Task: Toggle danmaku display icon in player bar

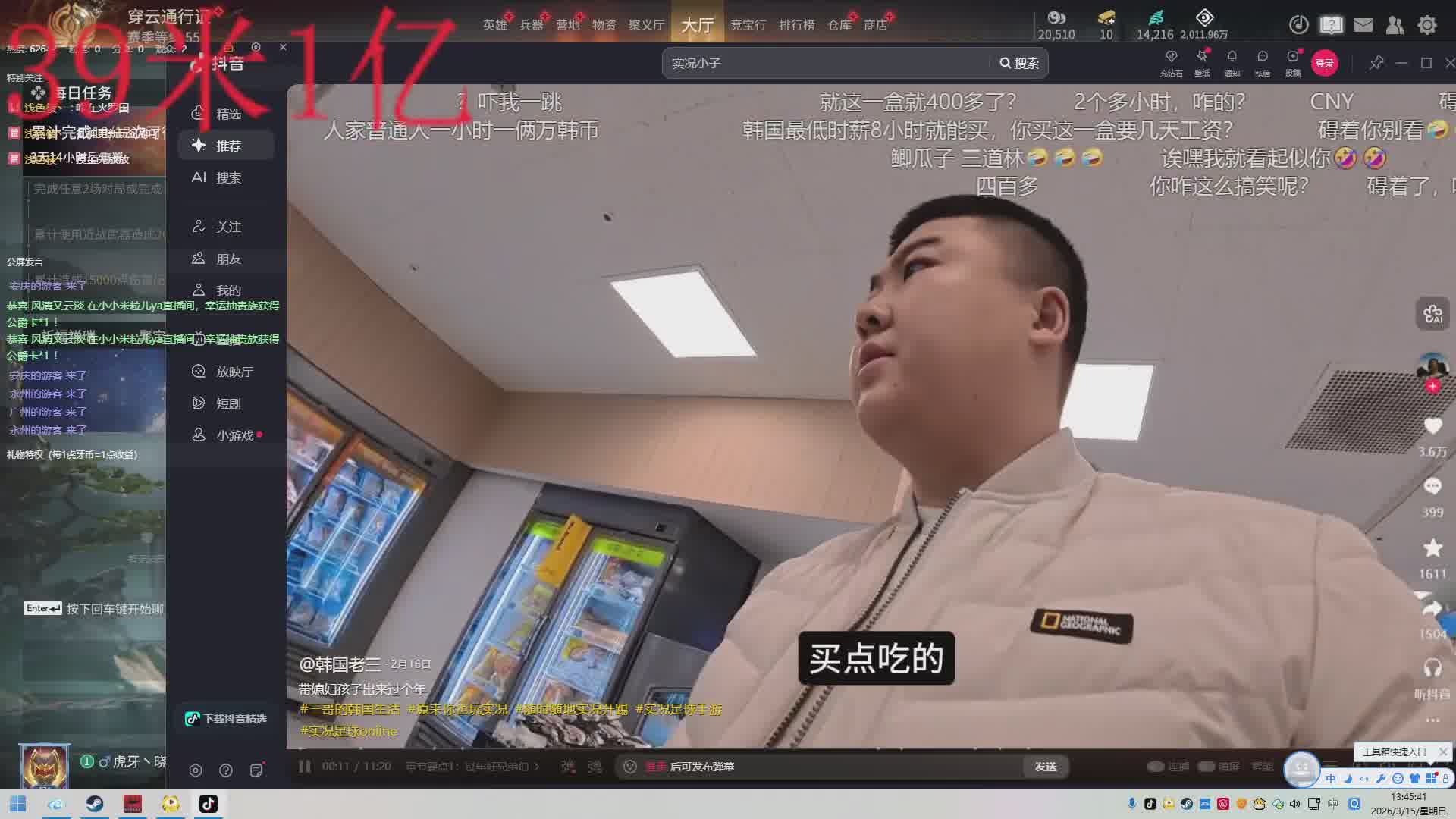Action: 568,767
